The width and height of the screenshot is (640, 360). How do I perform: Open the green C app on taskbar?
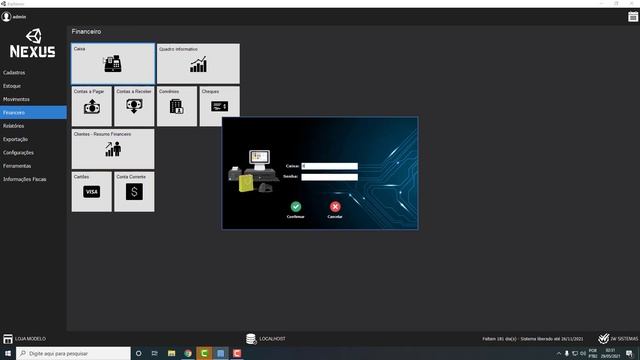tap(204, 353)
